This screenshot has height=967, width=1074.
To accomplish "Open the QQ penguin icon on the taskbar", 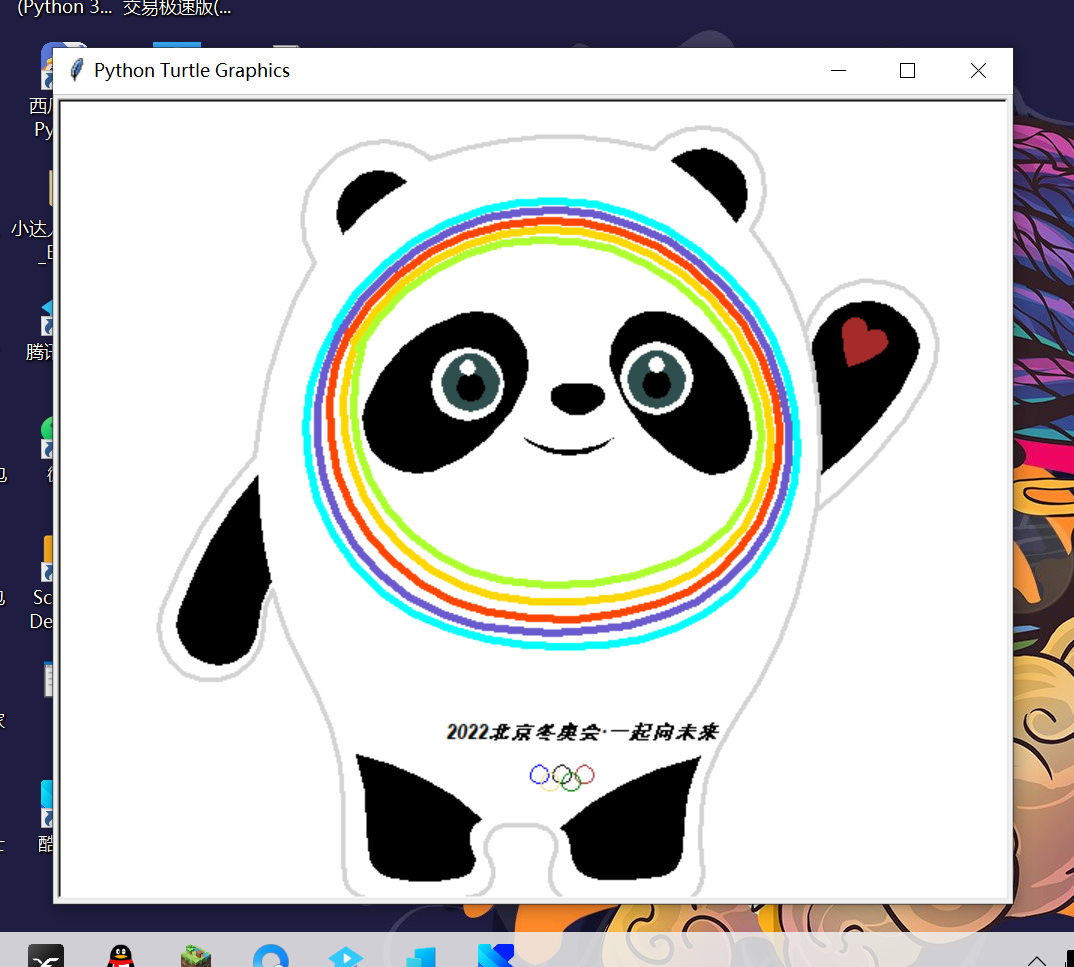I will click(x=121, y=955).
